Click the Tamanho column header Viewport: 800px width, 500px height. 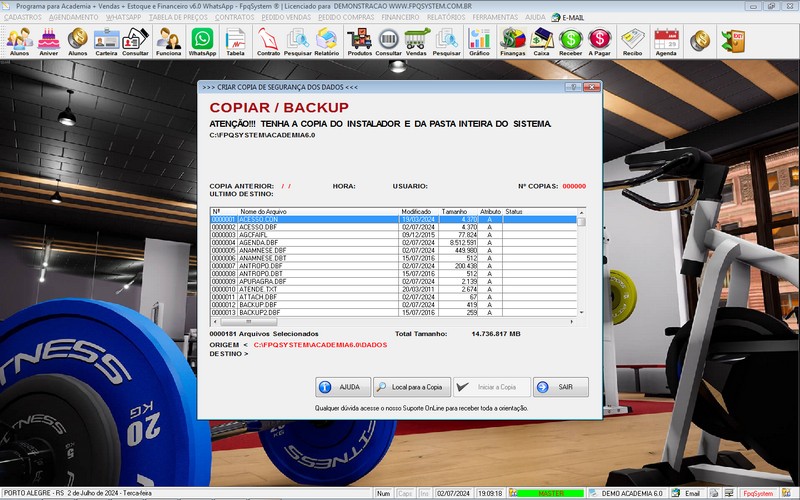457,212
